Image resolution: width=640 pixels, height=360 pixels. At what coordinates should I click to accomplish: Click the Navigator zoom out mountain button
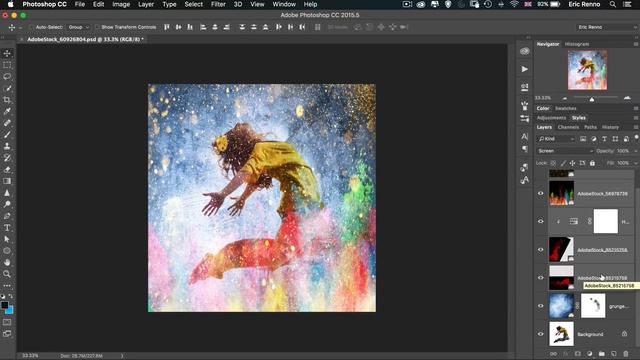pos(565,98)
